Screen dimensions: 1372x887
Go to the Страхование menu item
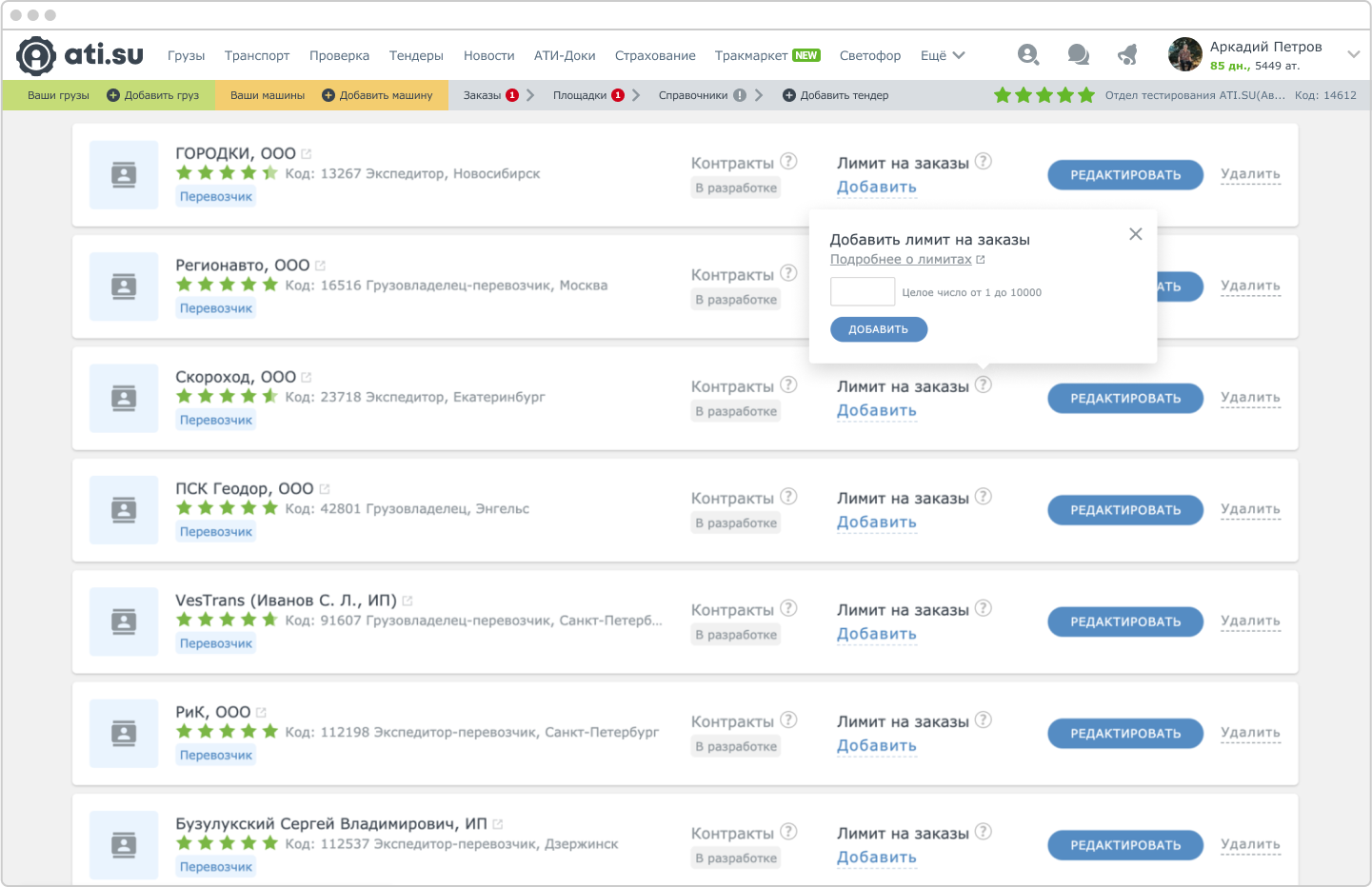[655, 56]
